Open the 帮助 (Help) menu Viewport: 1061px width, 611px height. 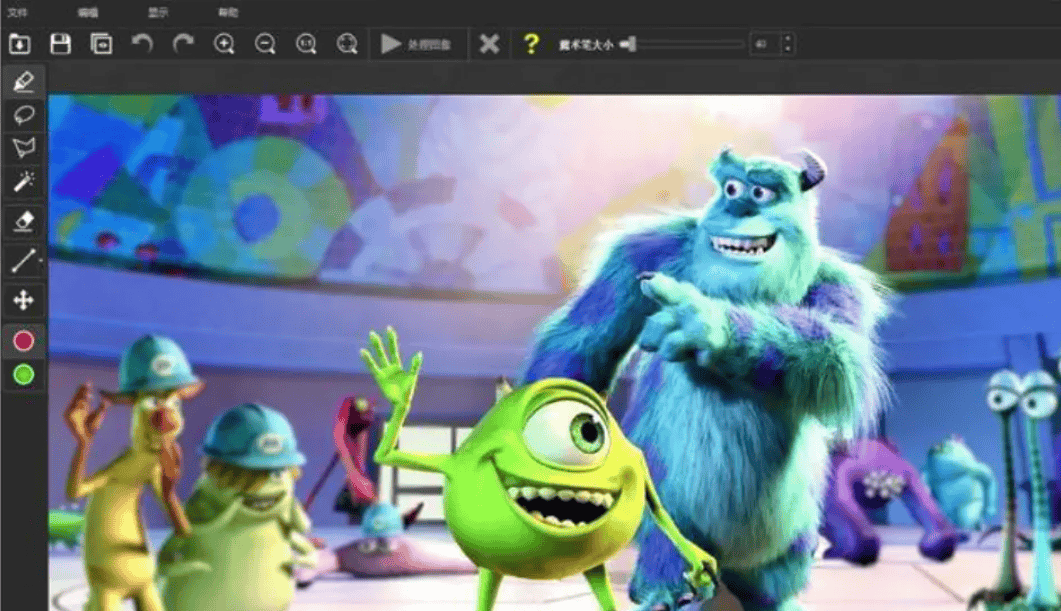click(x=228, y=12)
